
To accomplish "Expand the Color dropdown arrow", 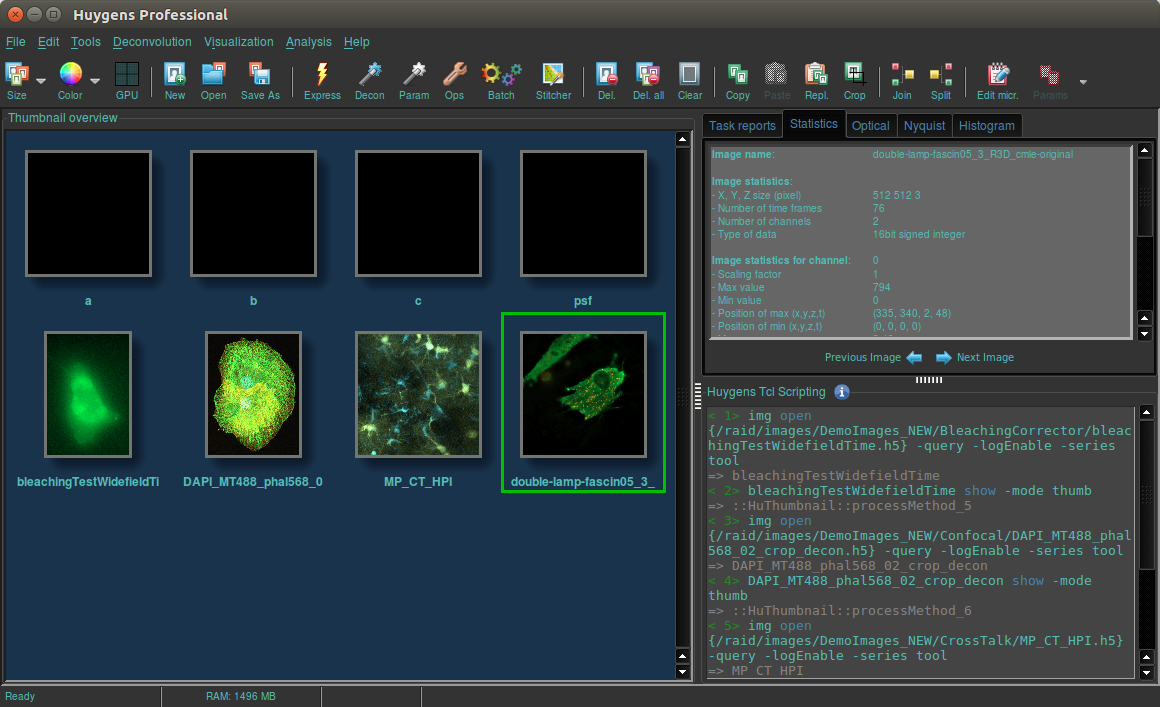I will pyautogui.click(x=95, y=81).
